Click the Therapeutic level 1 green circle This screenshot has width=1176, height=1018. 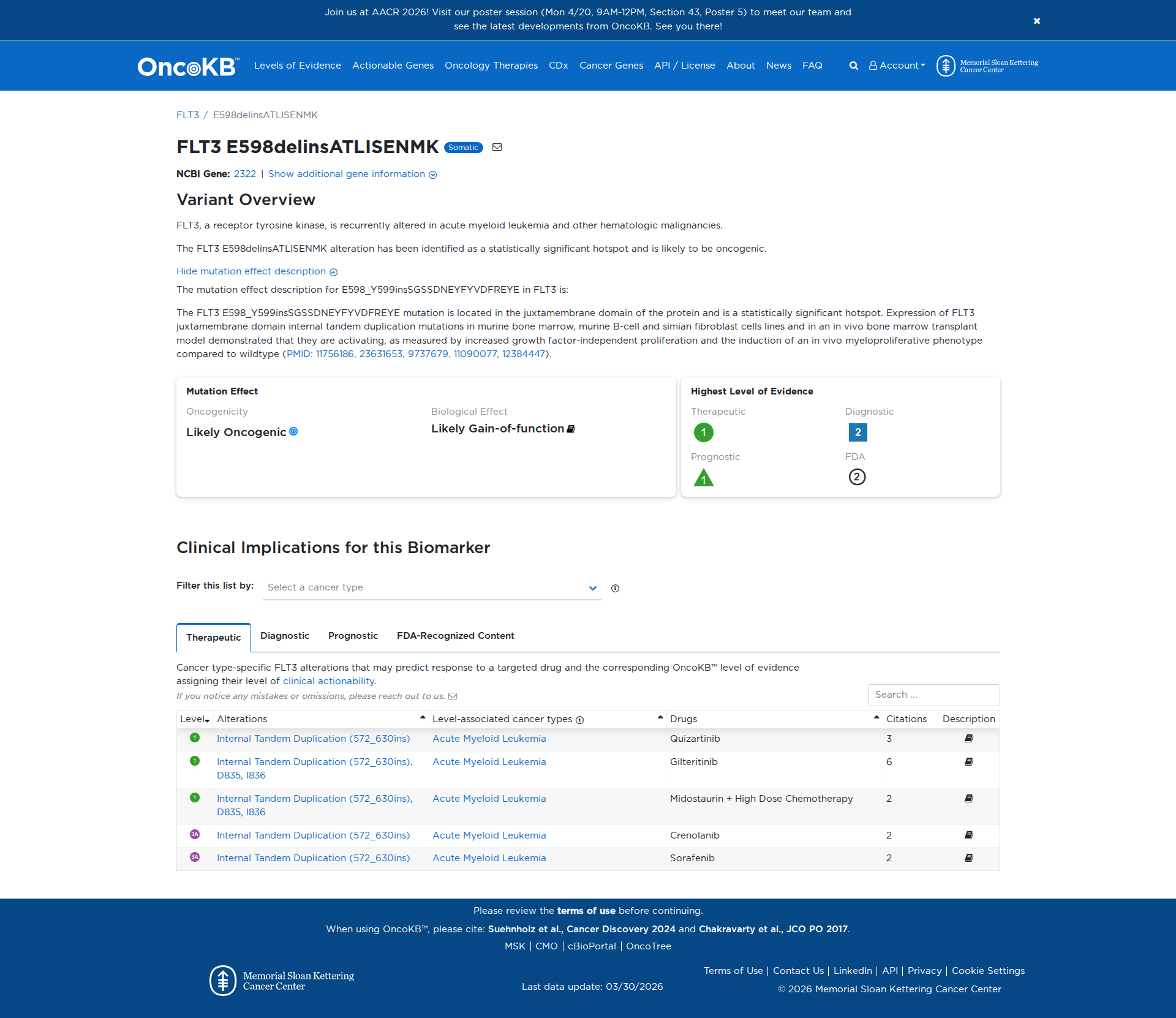[704, 432]
